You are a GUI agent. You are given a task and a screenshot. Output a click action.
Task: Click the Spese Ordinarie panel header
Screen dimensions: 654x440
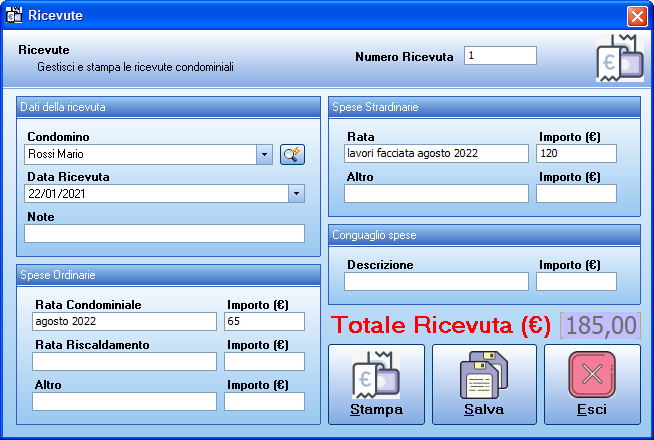click(169, 275)
